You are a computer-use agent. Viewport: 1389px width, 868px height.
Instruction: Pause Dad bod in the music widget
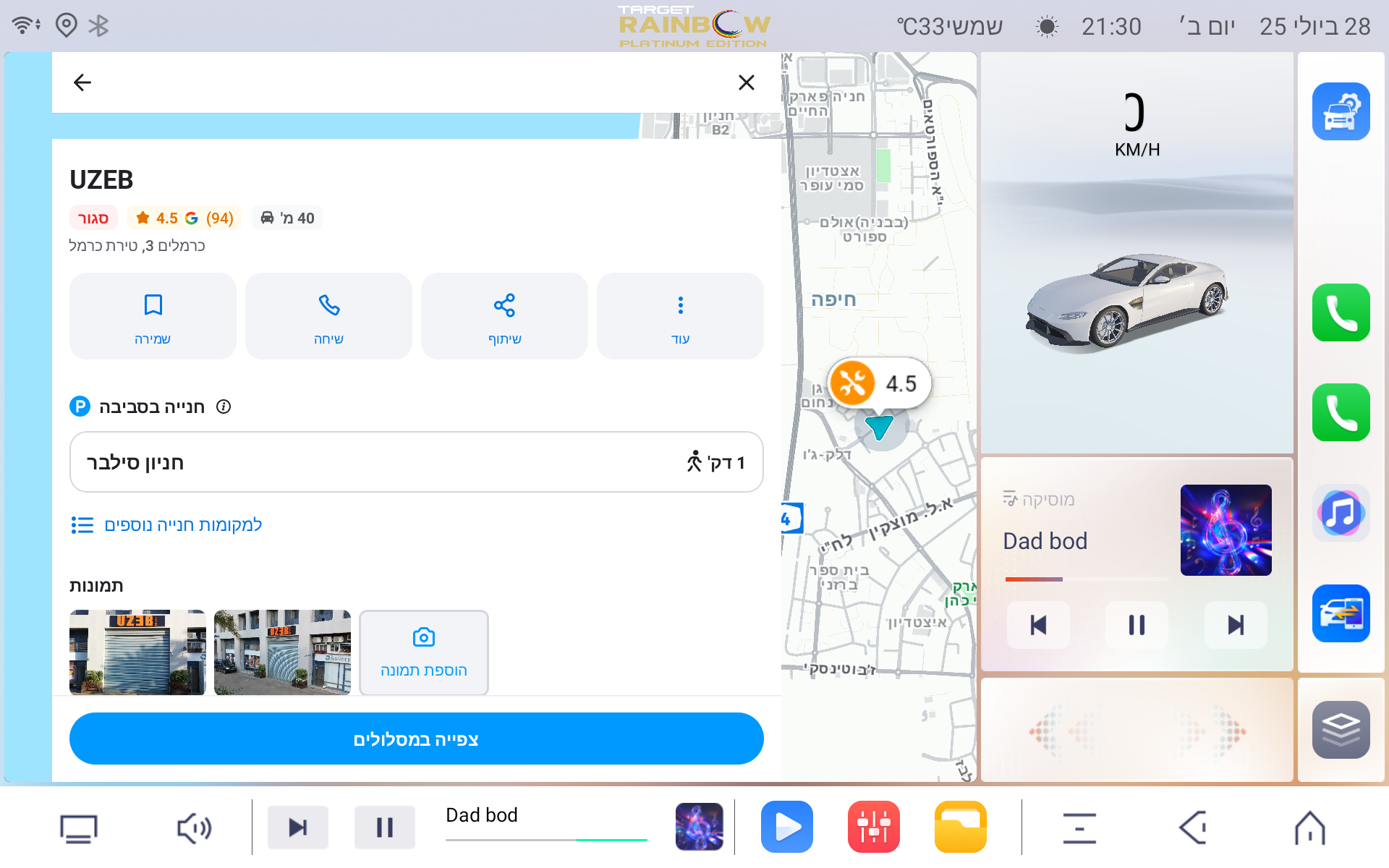(x=1137, y=625)
